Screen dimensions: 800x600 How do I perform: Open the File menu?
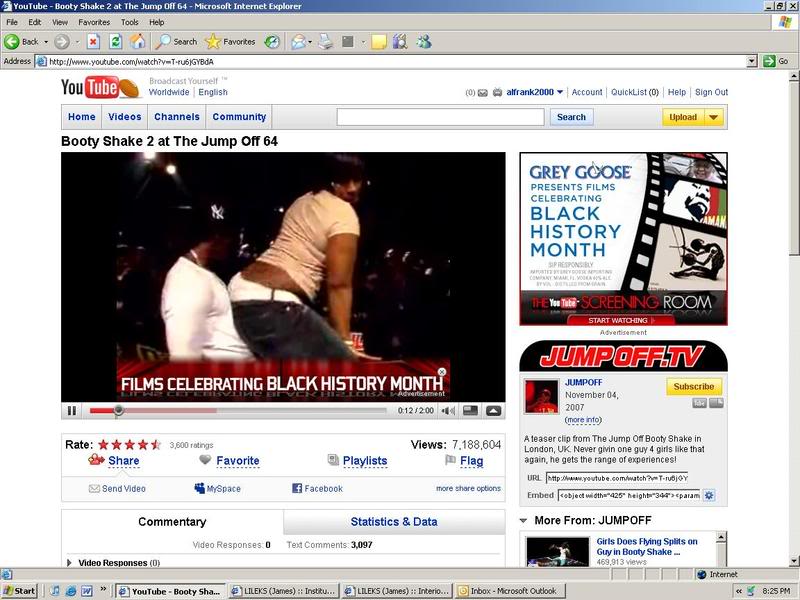pyautogui.click(x=12, y=22)
